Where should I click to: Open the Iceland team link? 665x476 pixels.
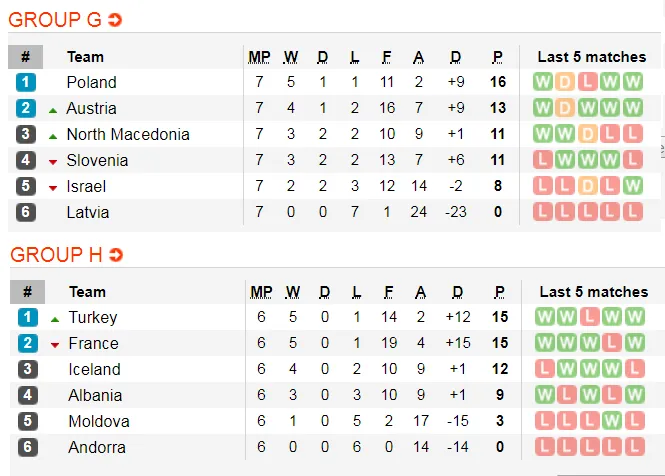coord(94,369)
